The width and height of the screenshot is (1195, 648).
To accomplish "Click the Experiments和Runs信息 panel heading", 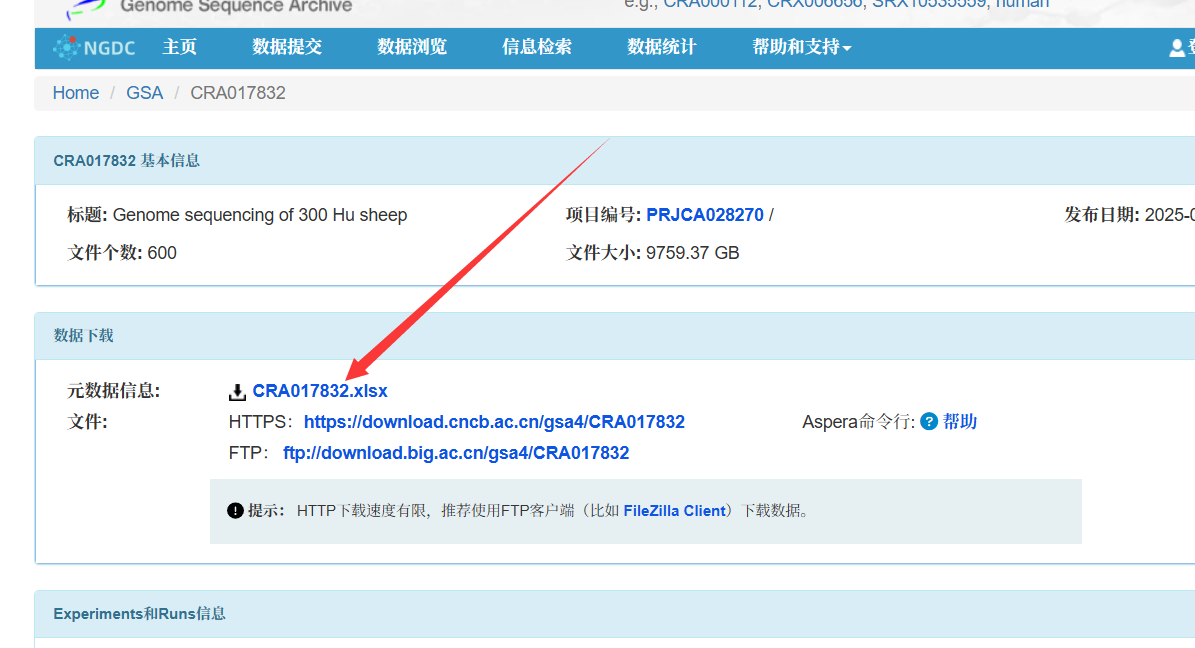I will pyautogui.click(x=139, y=614).
